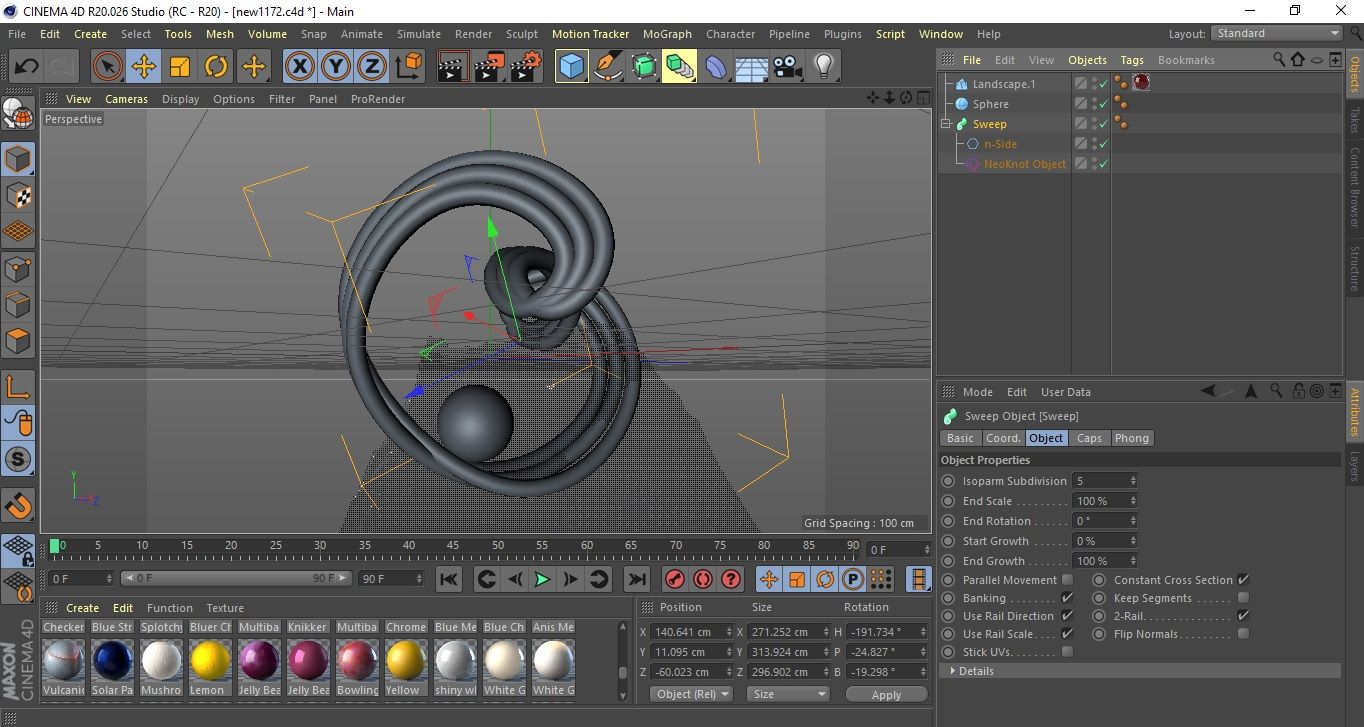The image size is (1364, 727).
Task: Step Start Growth value arrows
Action: [x=1133, y=541]
